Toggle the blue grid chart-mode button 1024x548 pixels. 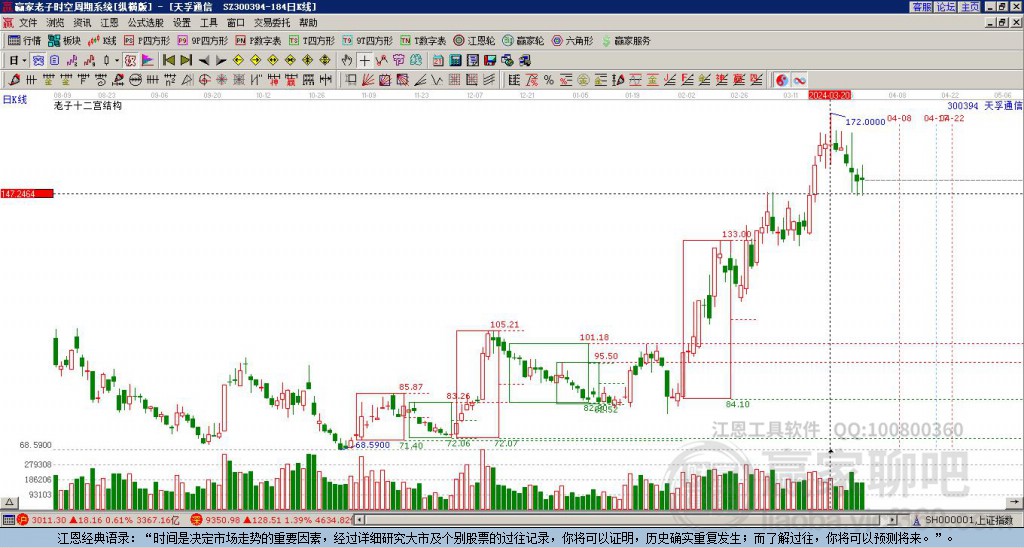pyautogui.click(x=38, y=61)
